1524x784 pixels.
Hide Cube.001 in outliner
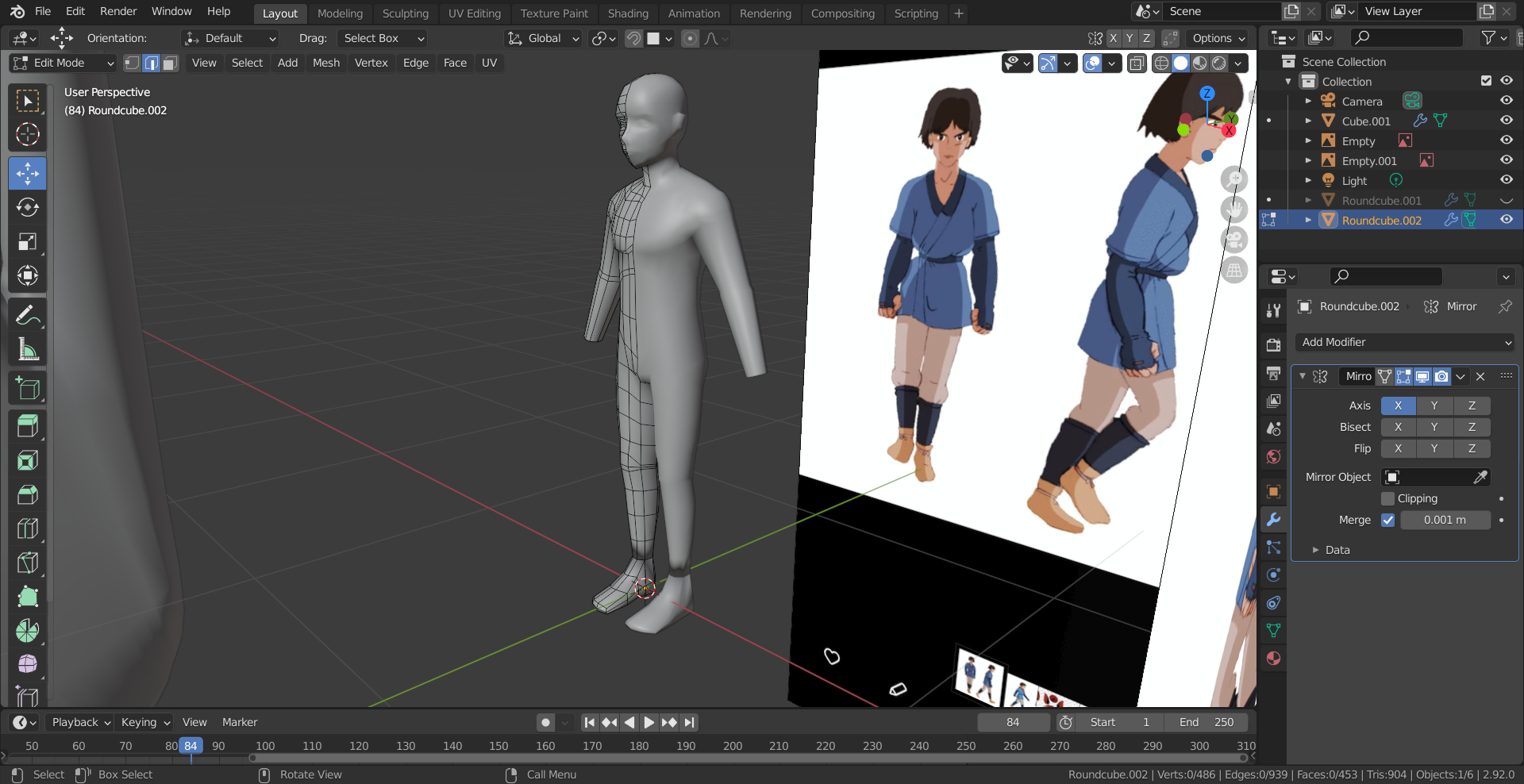[1506, 121]
